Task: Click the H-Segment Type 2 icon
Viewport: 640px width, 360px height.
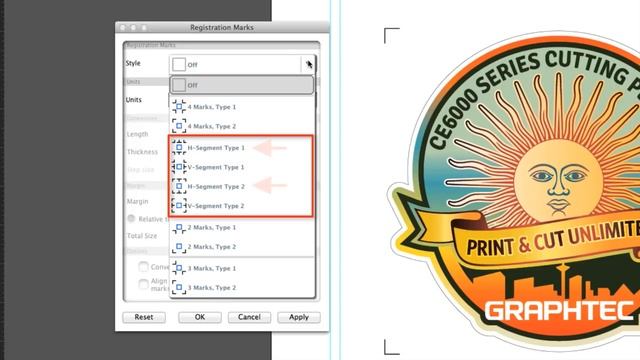Action: click(179, 186)
